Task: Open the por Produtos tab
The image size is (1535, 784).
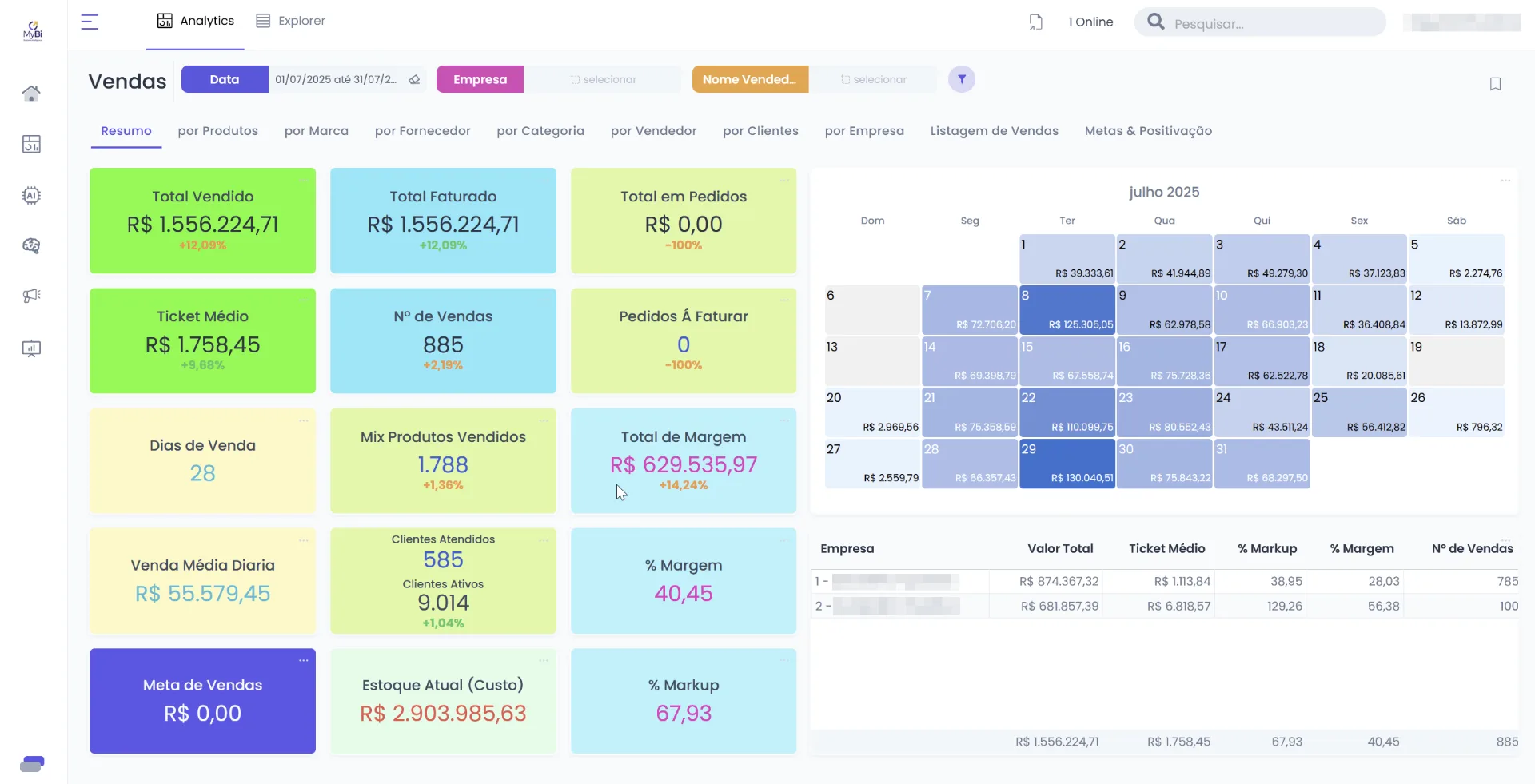Action: [217, 131]
